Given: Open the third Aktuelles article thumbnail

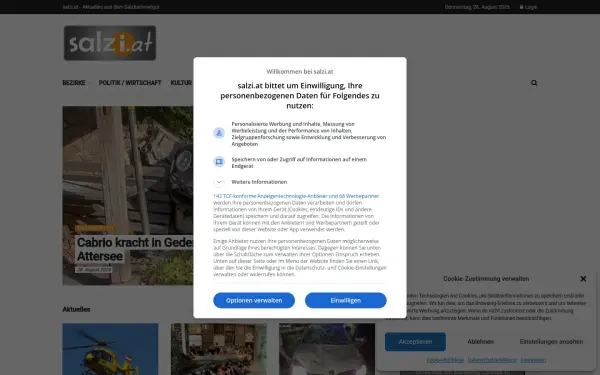Looking at the screenshot, I should click(327, 349).
